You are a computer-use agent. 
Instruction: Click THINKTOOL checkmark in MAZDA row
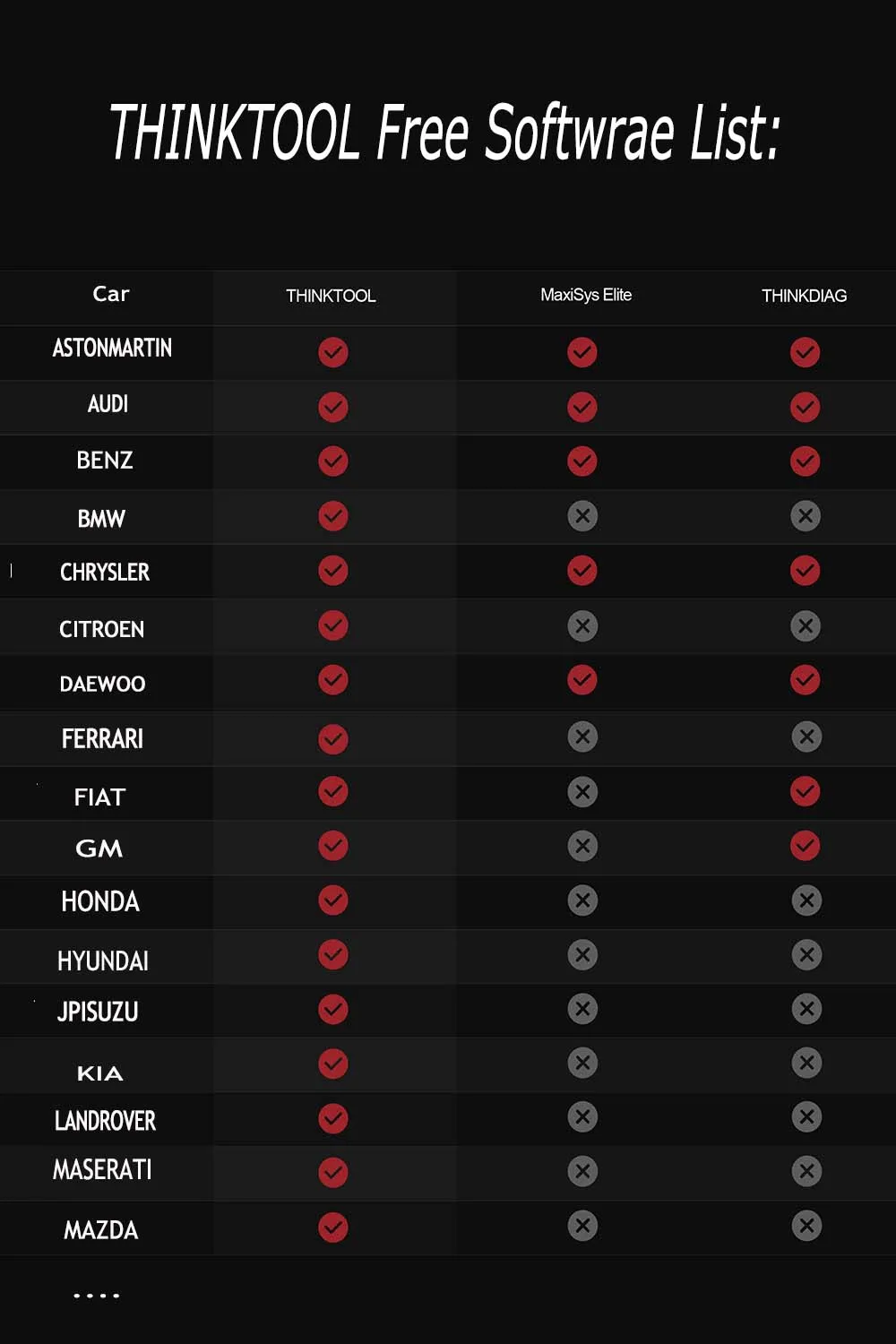[333, 1228]
